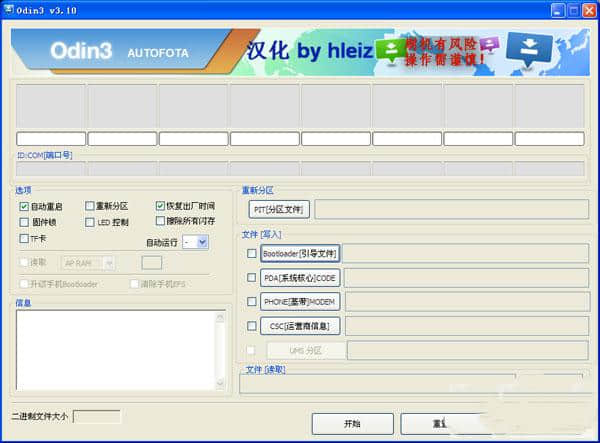Click the PIT[分区文件] button

(279, 209)
